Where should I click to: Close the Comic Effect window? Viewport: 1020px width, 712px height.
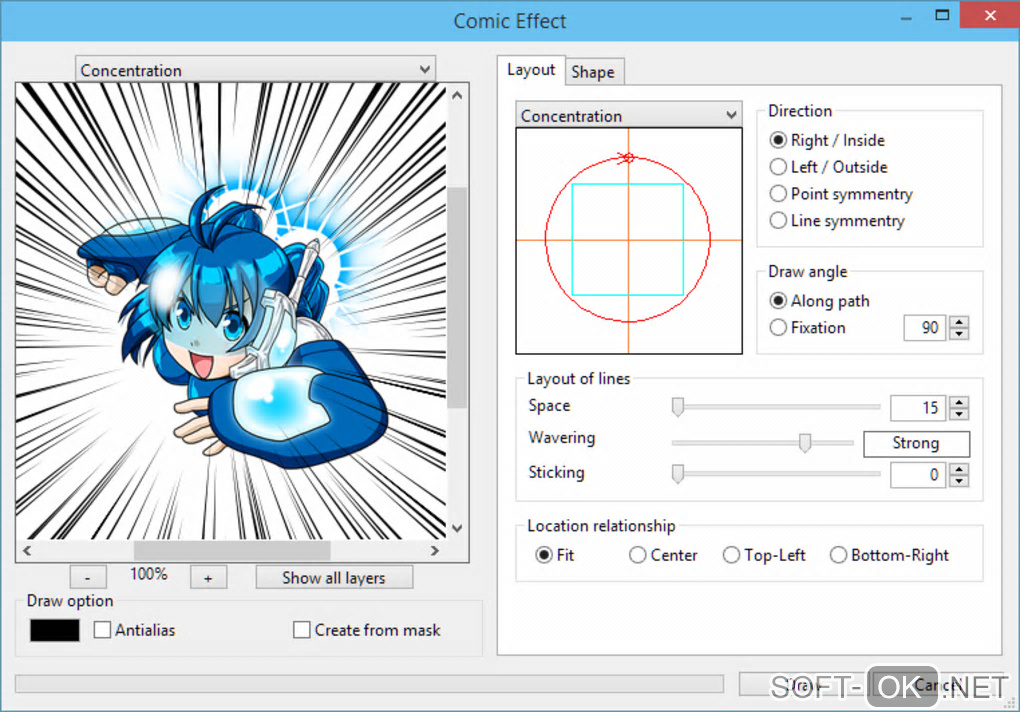989,15
